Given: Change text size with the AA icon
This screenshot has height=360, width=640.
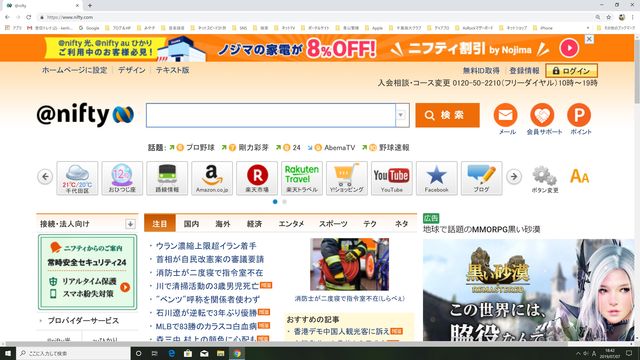Looking at the screenshot, I should 579,176.
